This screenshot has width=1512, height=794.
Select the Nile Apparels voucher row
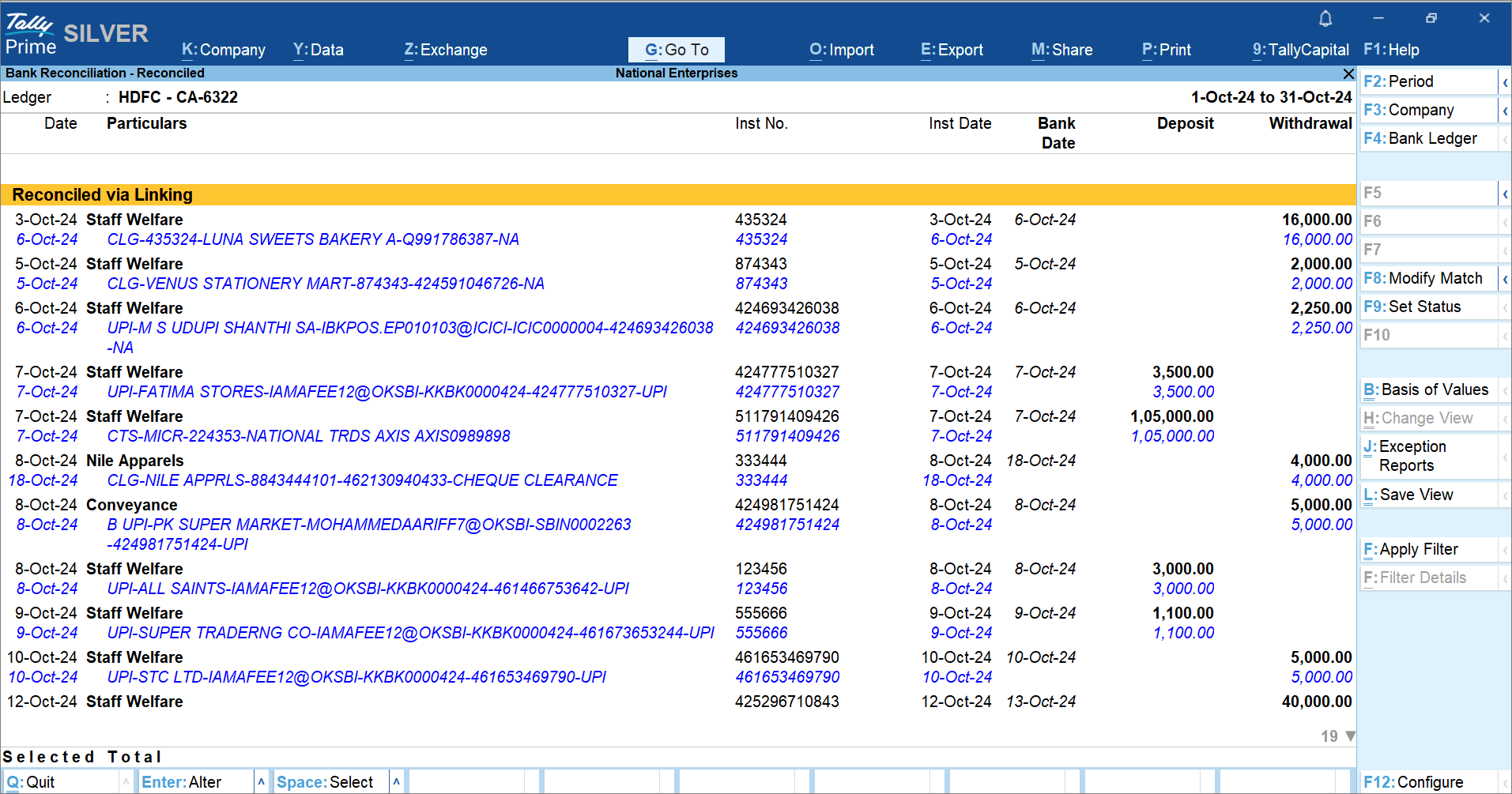pos(678,461)
